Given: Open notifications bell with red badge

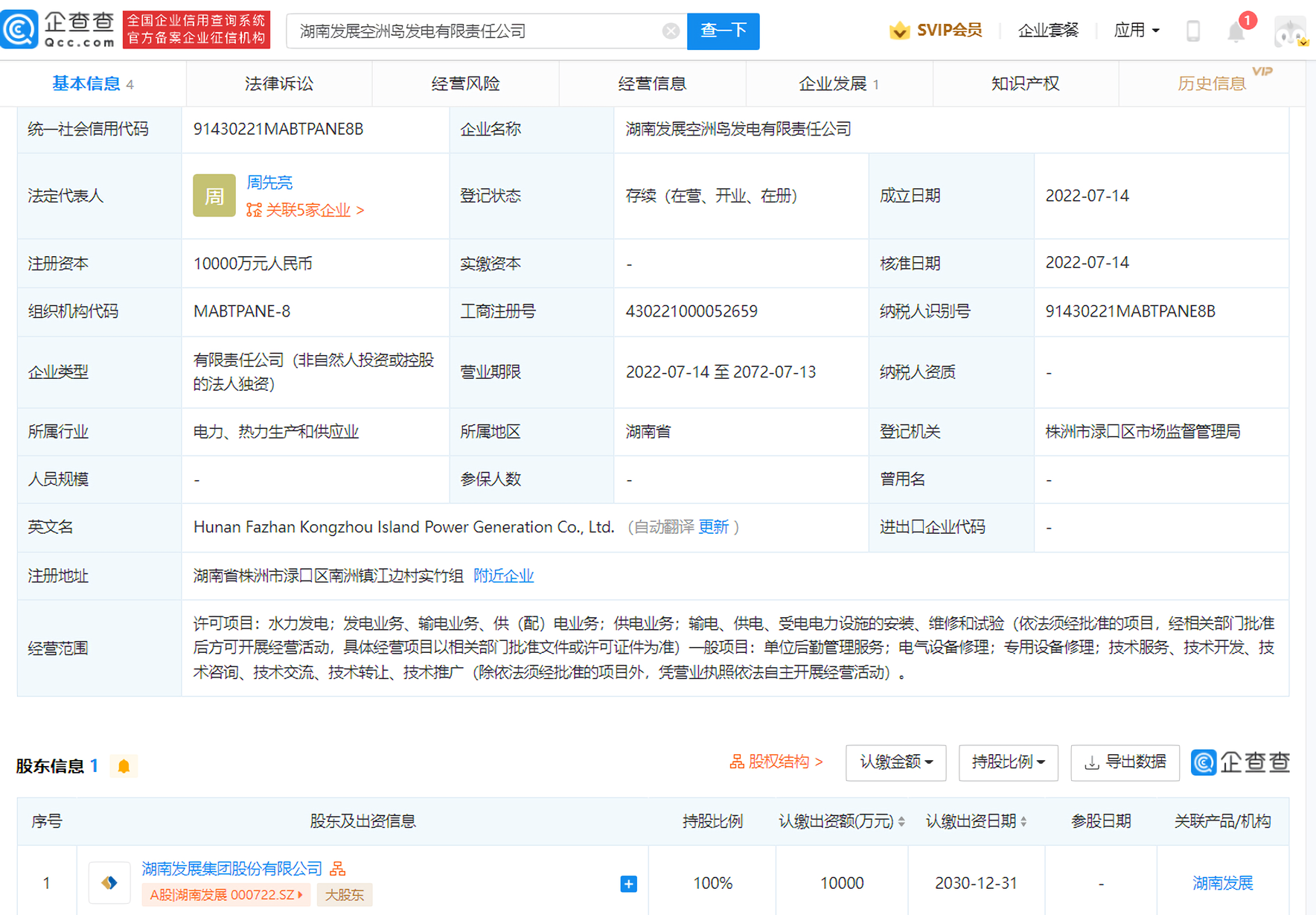Looking at the screenshot, I should pyautogui.click(x=1237, y=31).
